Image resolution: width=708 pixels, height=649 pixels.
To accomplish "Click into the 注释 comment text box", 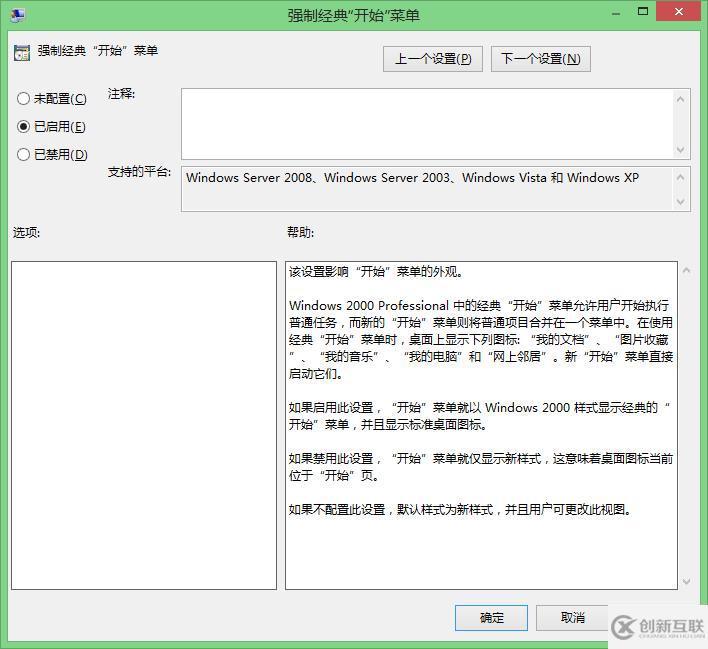I will pyautogui.click(x=427, y=124).
